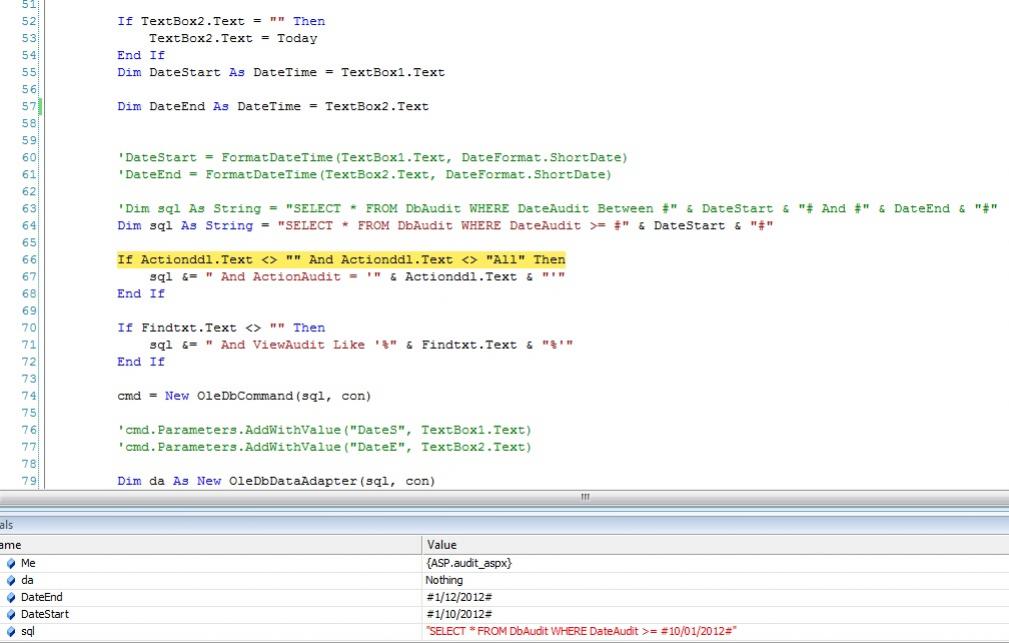
Task: Click the variable icon beside Me
Action: [x=10, y=563]
